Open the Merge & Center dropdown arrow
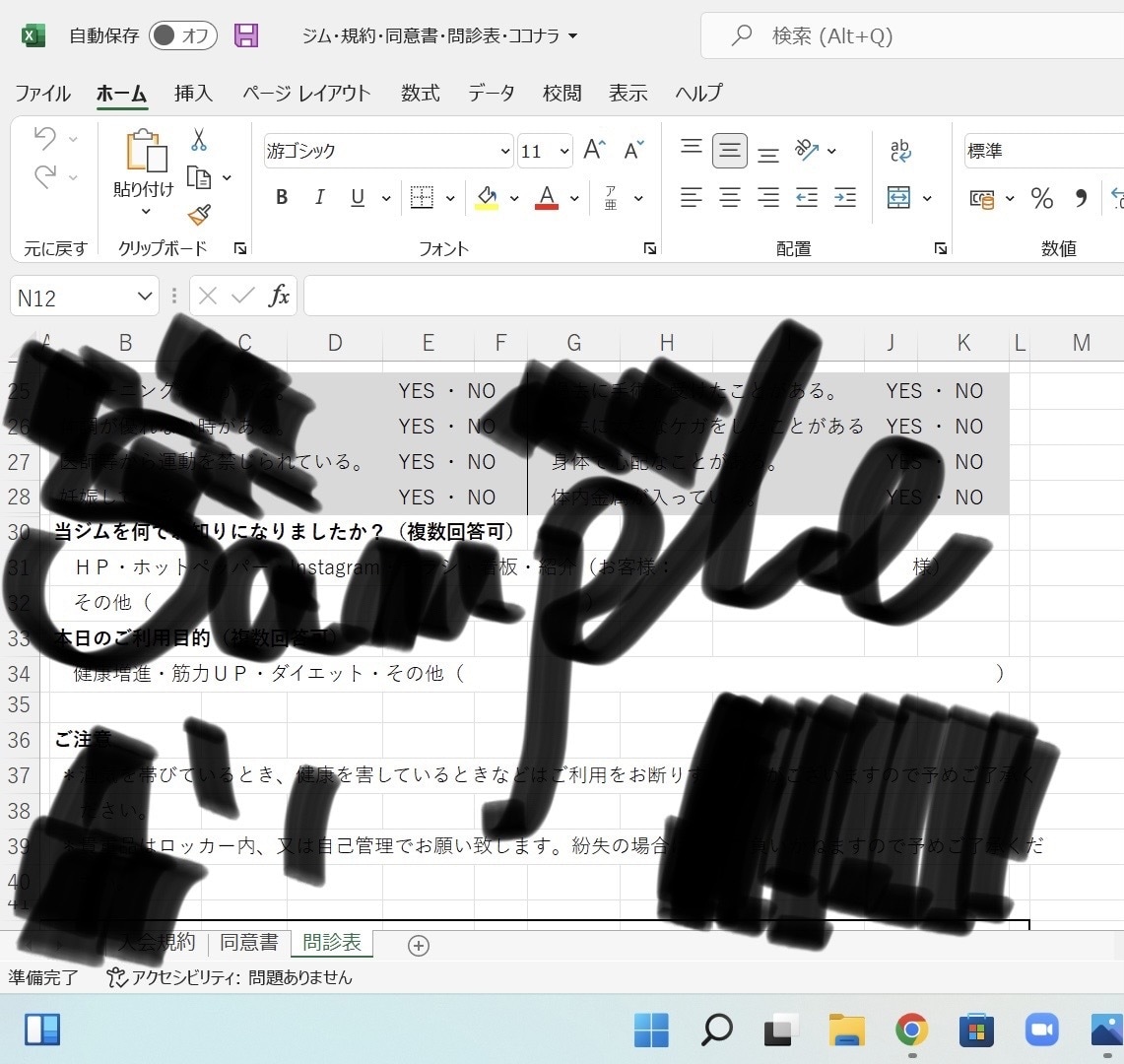The height and width of the screenshot is (1064, 1124). (x=927, y=198)
